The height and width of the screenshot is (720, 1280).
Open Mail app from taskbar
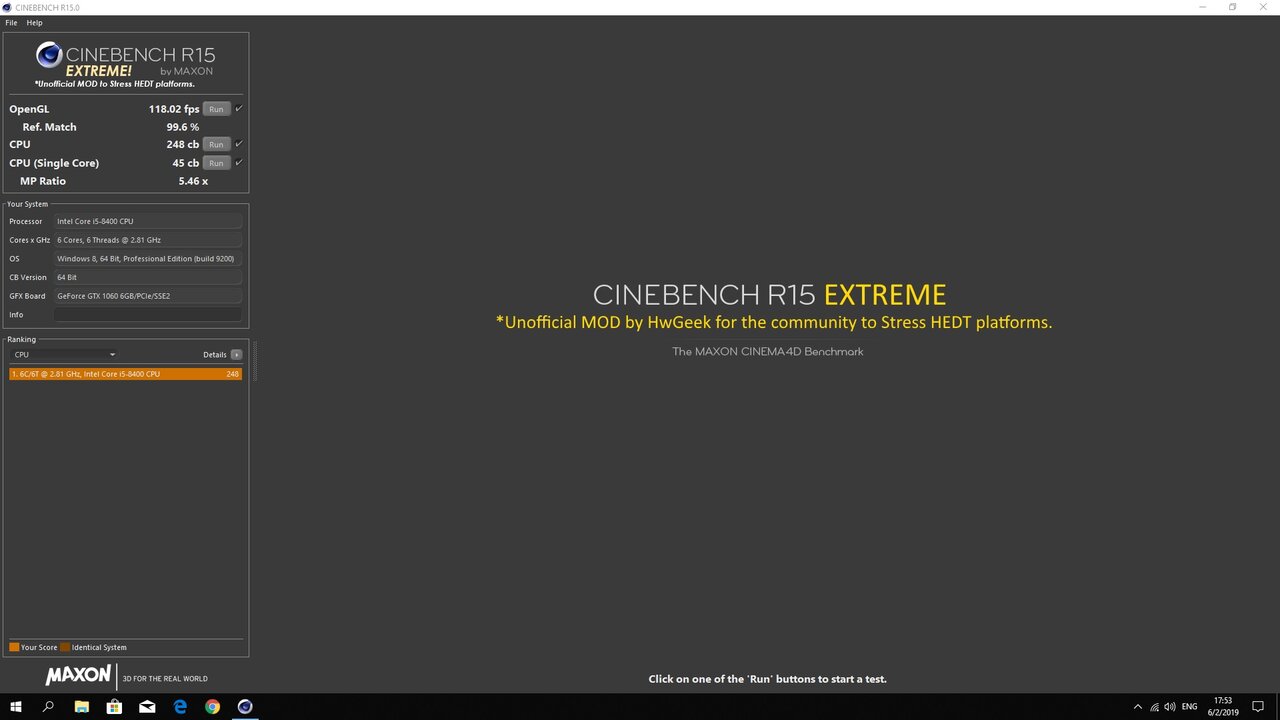pyautogui.click(x=147, y=706)
